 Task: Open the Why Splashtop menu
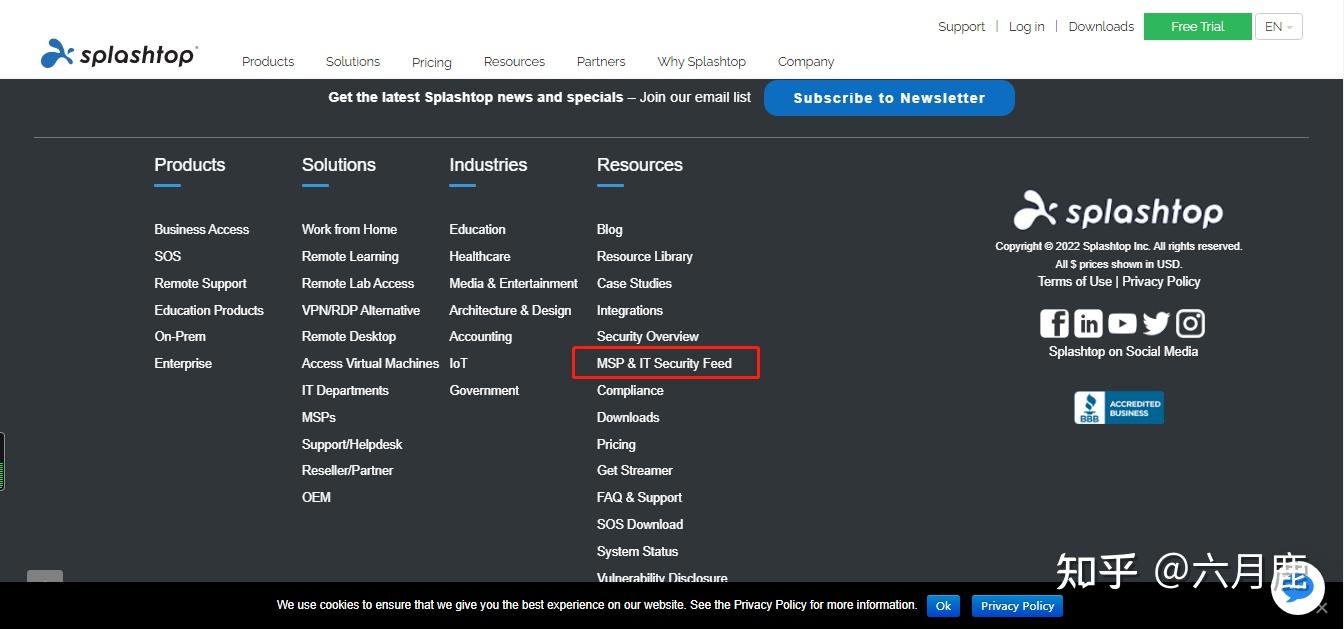tap(701, 61)
